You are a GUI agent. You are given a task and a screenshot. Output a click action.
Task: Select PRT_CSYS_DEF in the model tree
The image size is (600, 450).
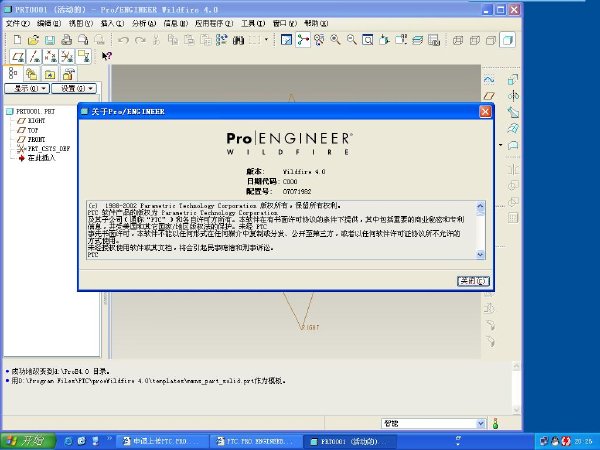pyautogui.click(x=44, y=148)
